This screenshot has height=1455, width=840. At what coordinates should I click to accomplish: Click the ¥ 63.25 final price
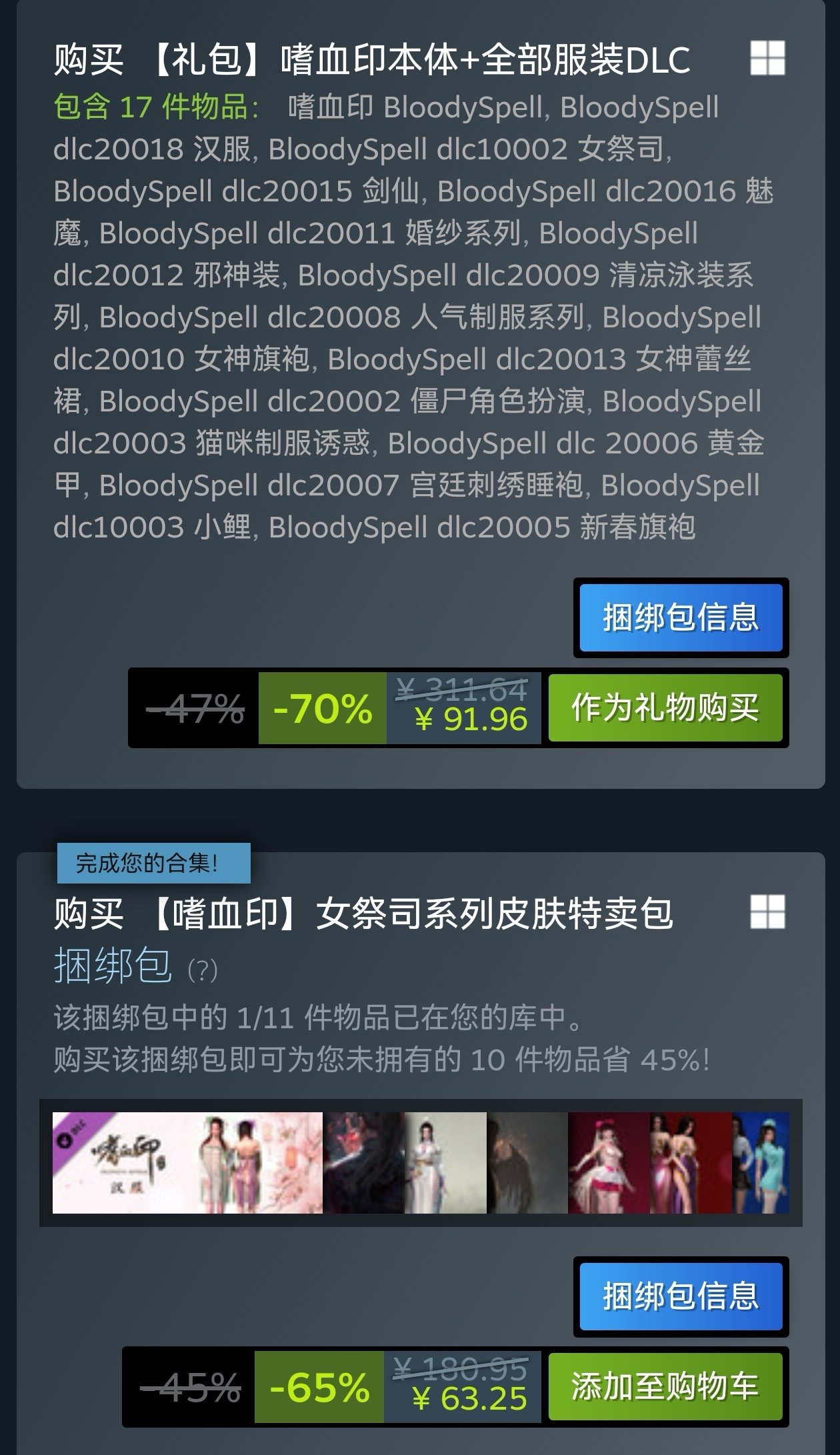point(470,1398)
